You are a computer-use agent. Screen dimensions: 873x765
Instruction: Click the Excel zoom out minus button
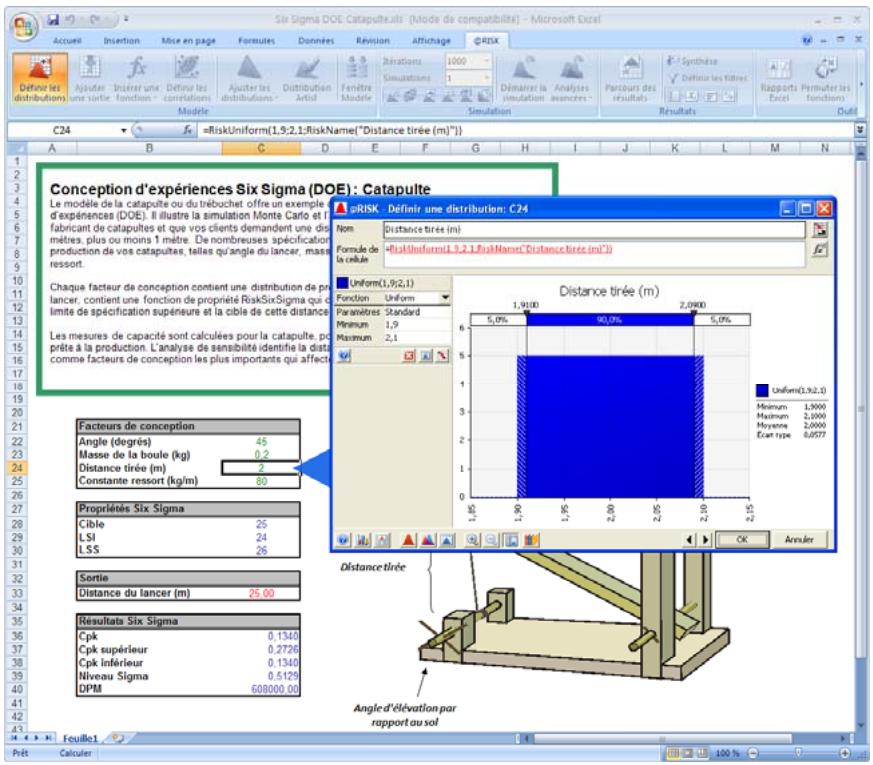(x=753, y=753)
